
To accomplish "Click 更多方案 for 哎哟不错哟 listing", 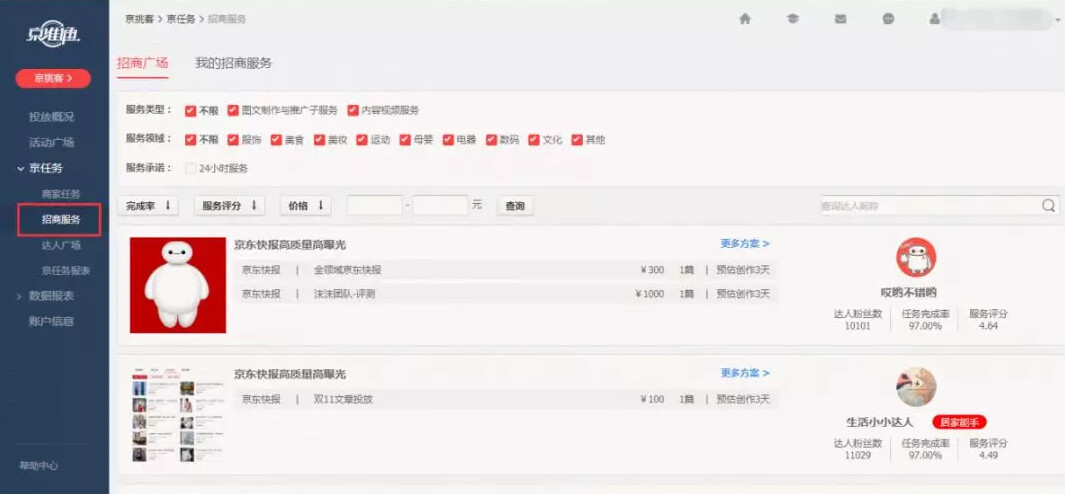I will [744, 243].
